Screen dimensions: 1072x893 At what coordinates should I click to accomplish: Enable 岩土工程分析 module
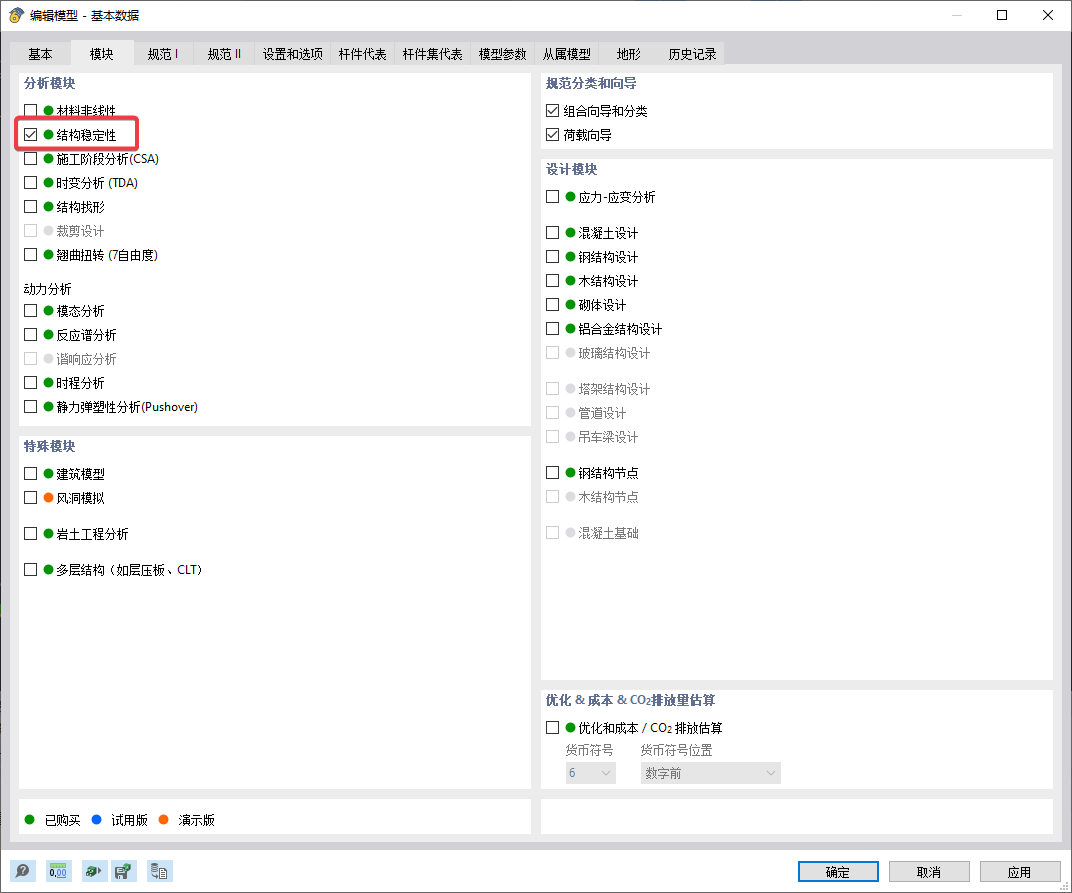30,533
